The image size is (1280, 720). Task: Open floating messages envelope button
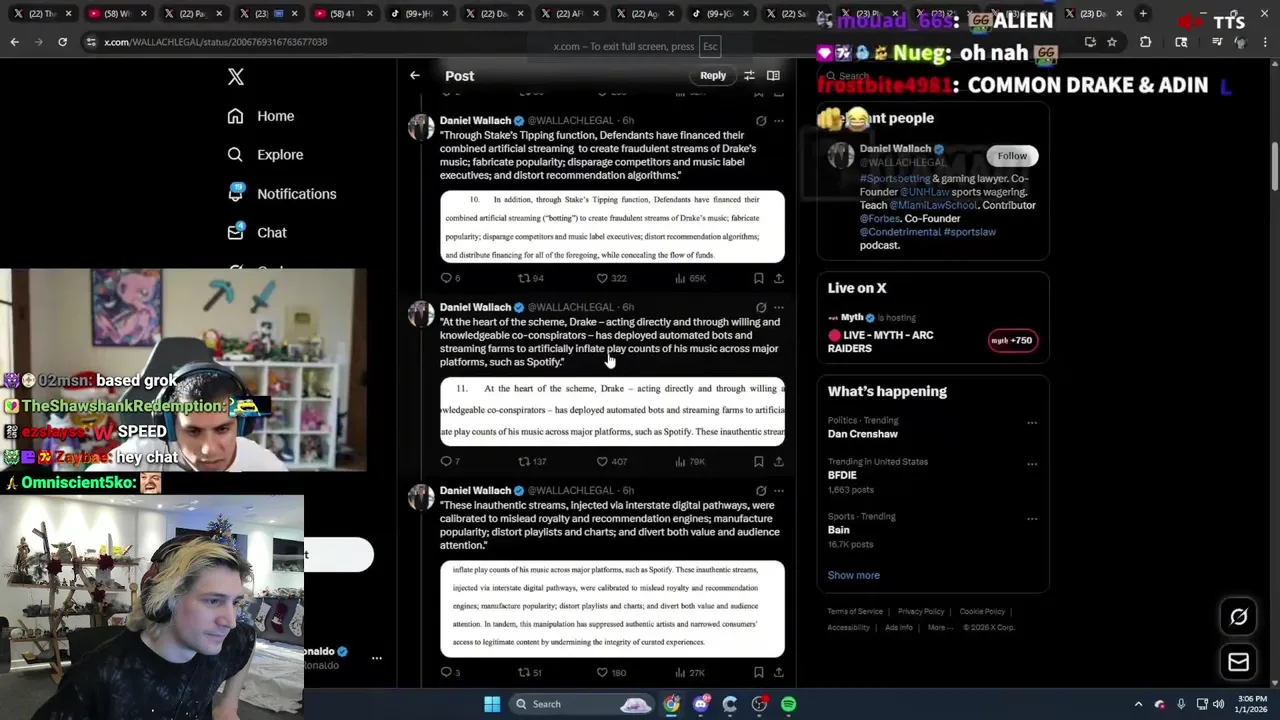tap(1238, 662)
